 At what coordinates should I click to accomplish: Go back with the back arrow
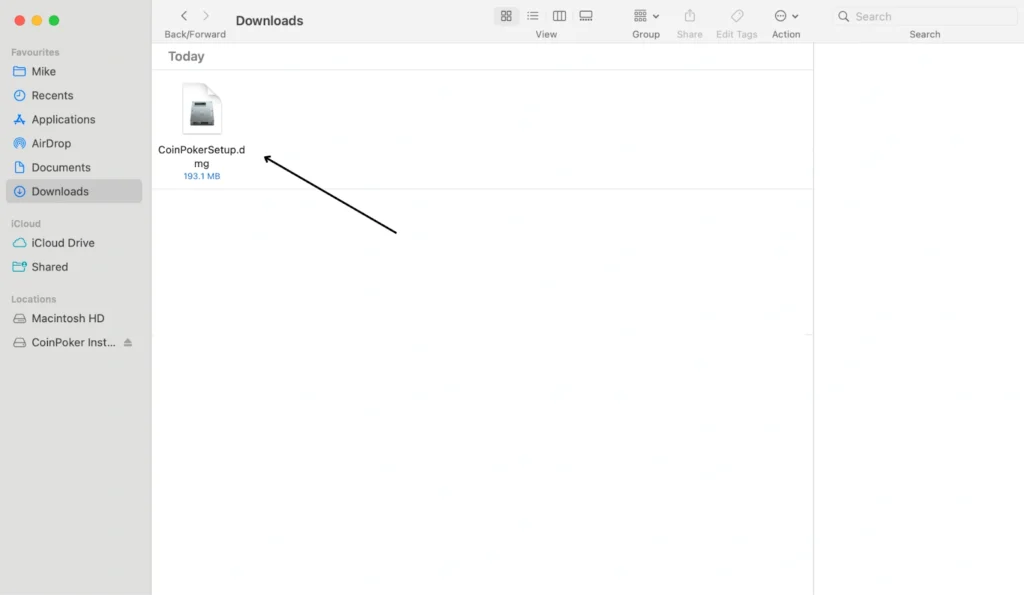[x=184, y=16]
